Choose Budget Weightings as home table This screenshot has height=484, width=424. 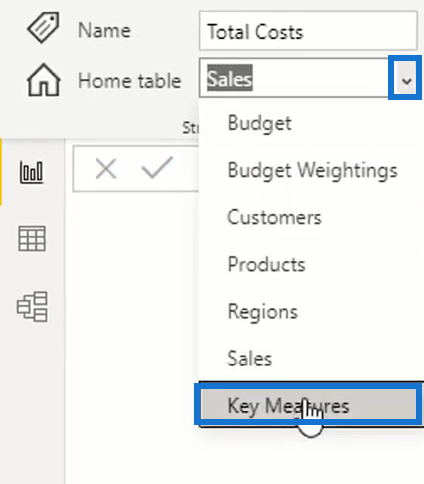coord(311,170)
